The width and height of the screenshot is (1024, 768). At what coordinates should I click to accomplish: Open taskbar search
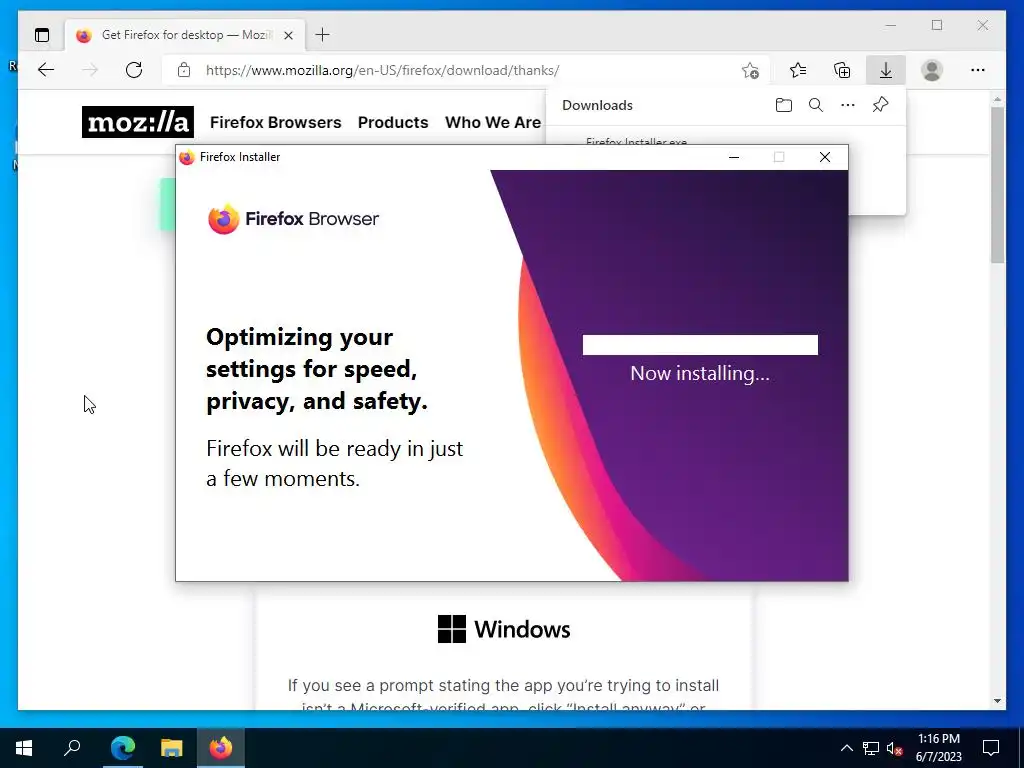pyautogui.click(x=72, y=748)
